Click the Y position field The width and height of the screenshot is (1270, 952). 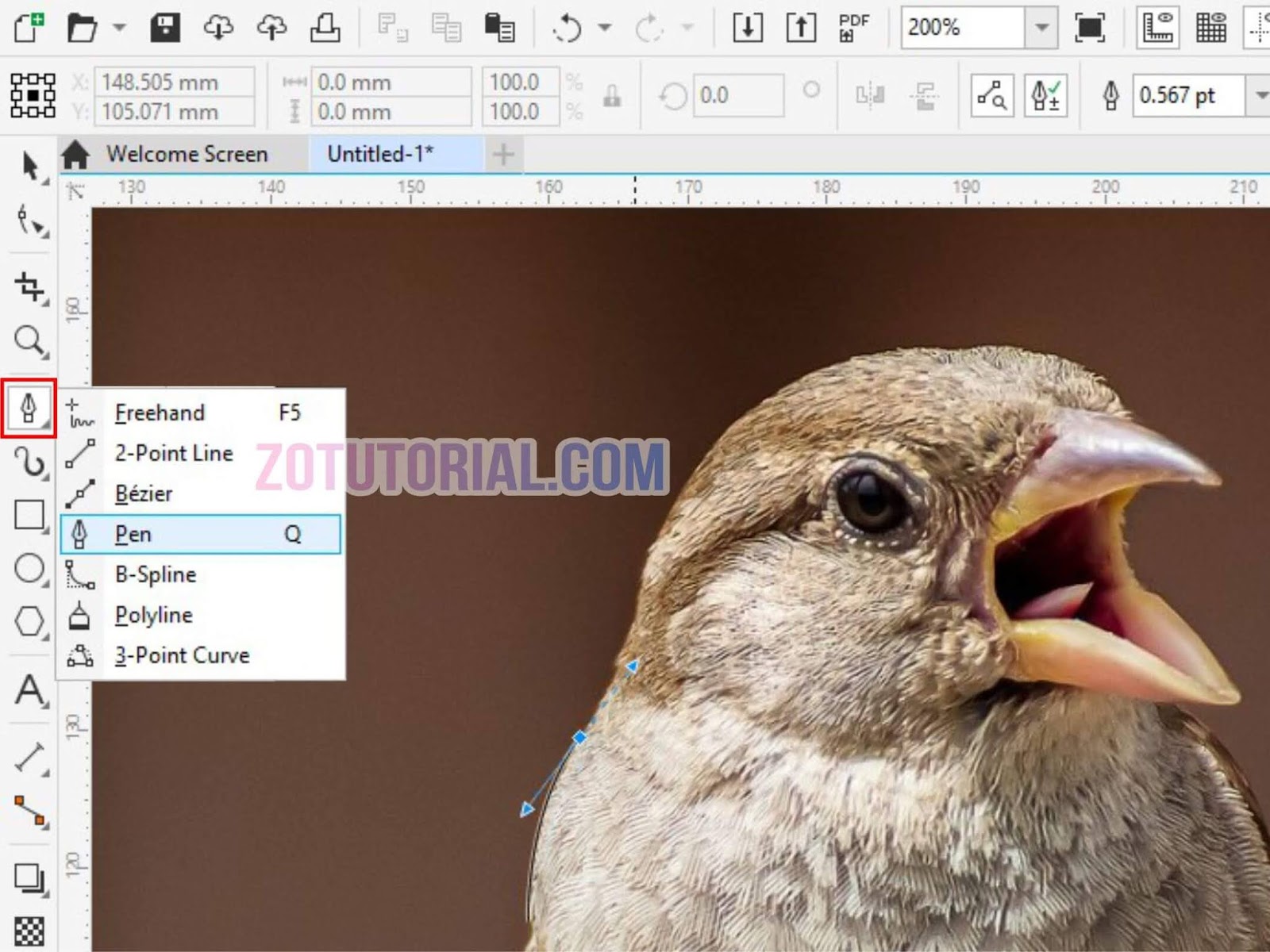click(175, 112)
